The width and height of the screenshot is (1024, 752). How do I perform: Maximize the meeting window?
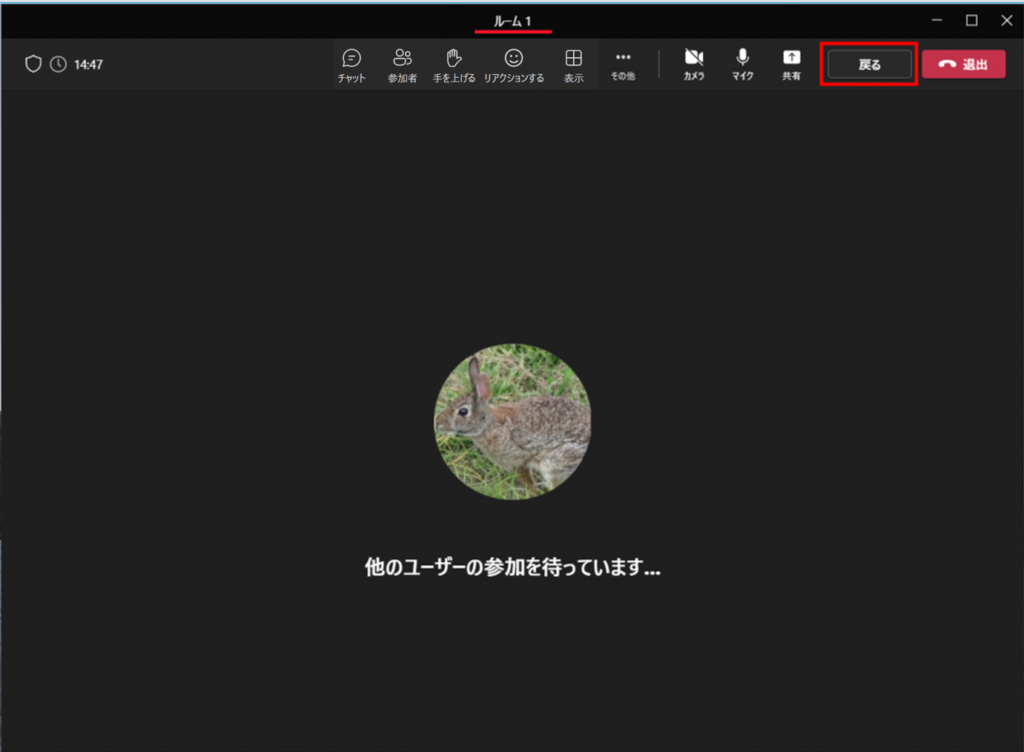(x=971, y=20)
